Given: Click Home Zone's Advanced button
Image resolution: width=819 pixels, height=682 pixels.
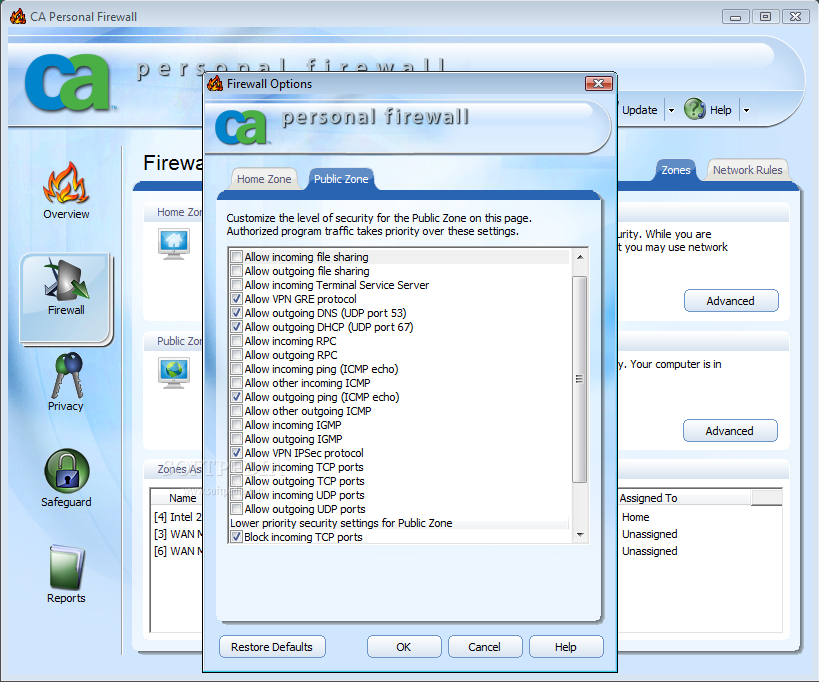Looking at the screenshot, I should [x=731, y=301].
